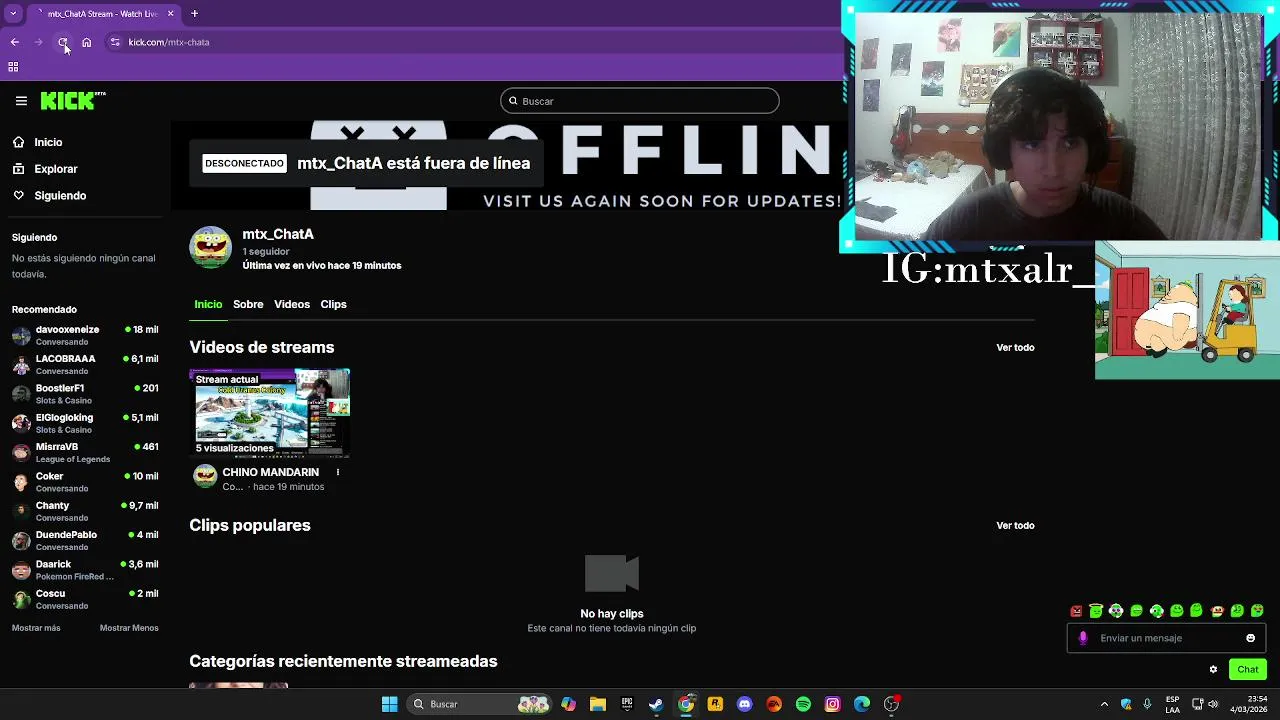This screenshot has width=1280, height=720.
Task: Open Siguiendo in the sidebar
Action: pos(60,195)
